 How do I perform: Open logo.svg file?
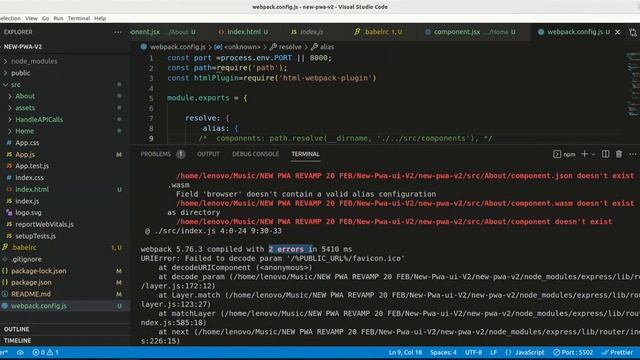[x=28, y=213]
